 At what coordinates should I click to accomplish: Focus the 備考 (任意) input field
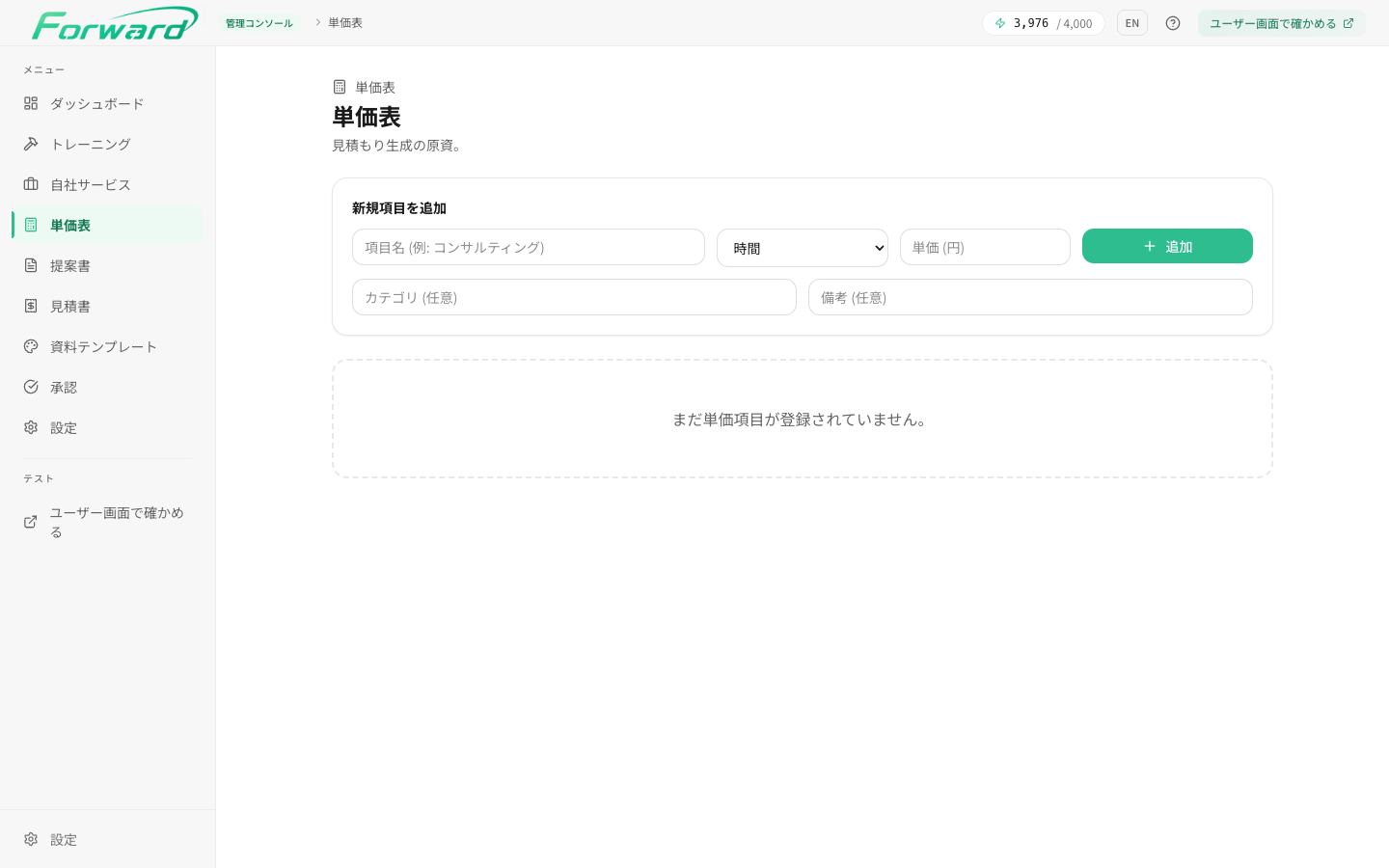point(1030,297)
